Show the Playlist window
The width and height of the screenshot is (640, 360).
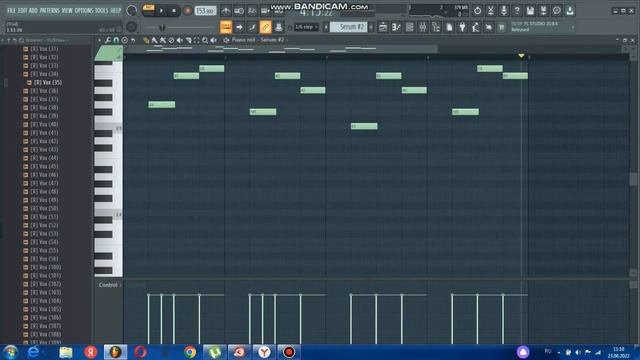coord(383,27)
